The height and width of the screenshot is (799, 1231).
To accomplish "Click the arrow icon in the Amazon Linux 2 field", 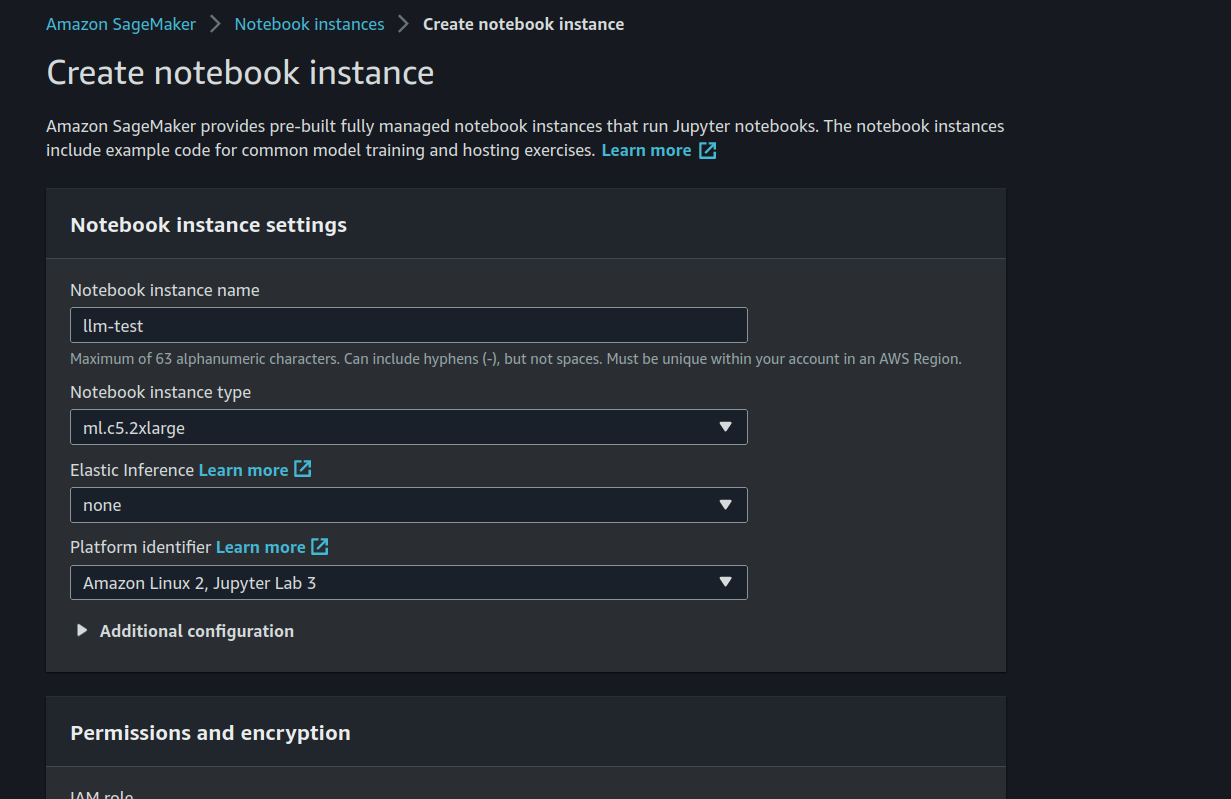I will click(725, 582).
